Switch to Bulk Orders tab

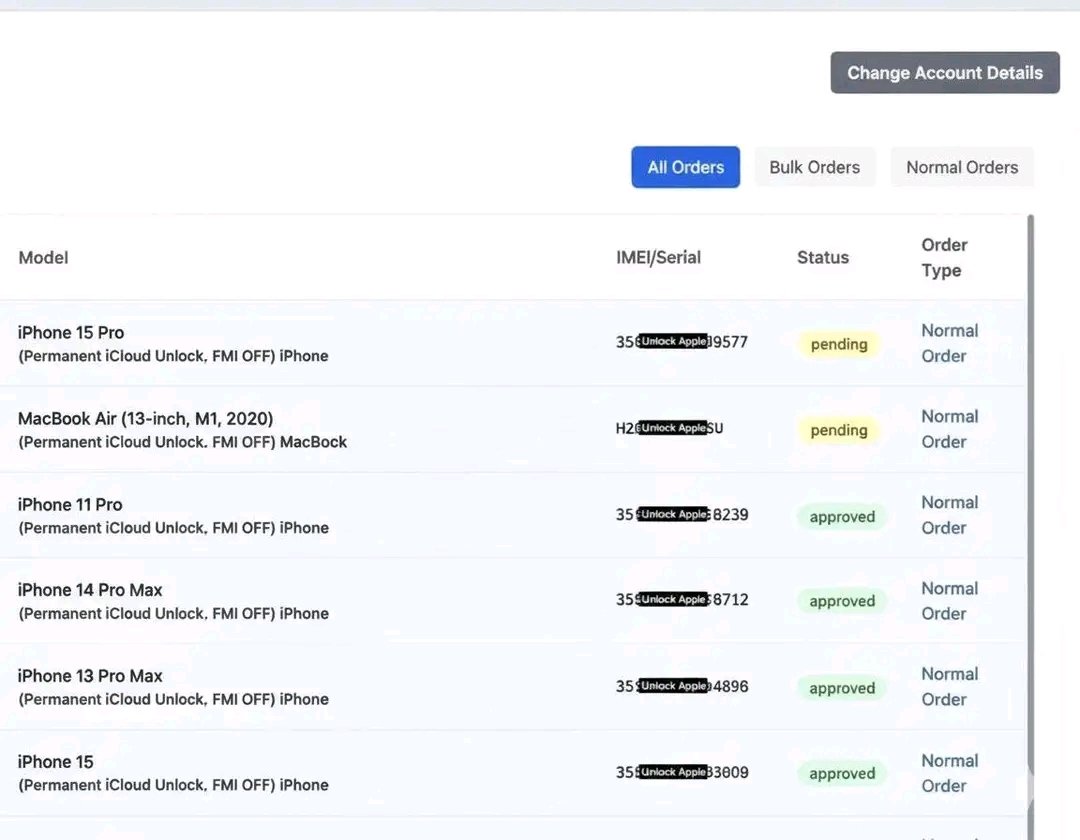click(814, 167)
